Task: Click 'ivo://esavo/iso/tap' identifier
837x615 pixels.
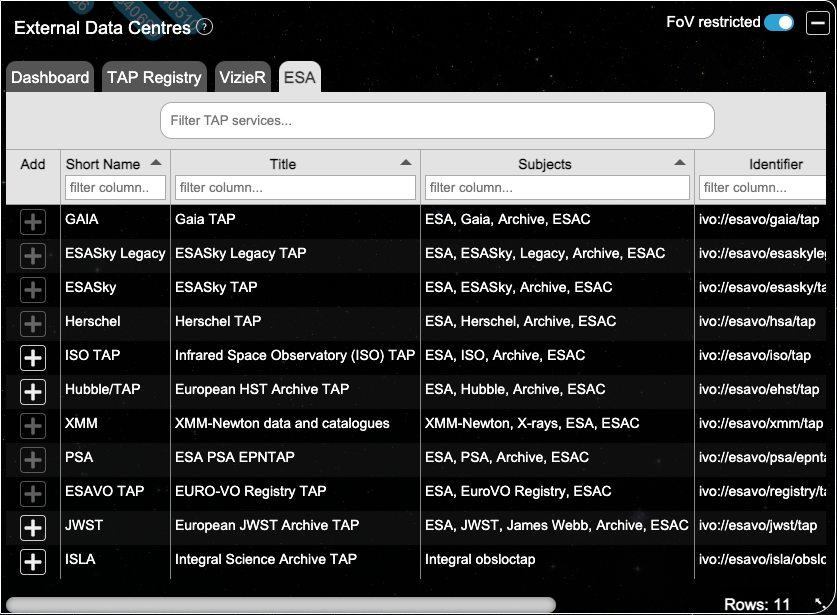Action: click(x=754, y=356)
